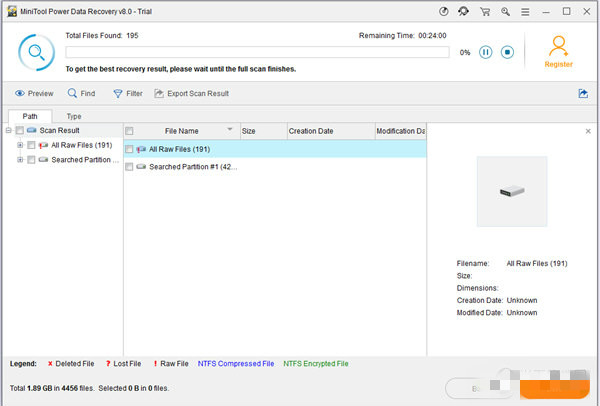Image resolution: width=600 pixels, height=406 pixels.
Task: Select All Raw Files (191) list row
Action: (x=275, y=149)
